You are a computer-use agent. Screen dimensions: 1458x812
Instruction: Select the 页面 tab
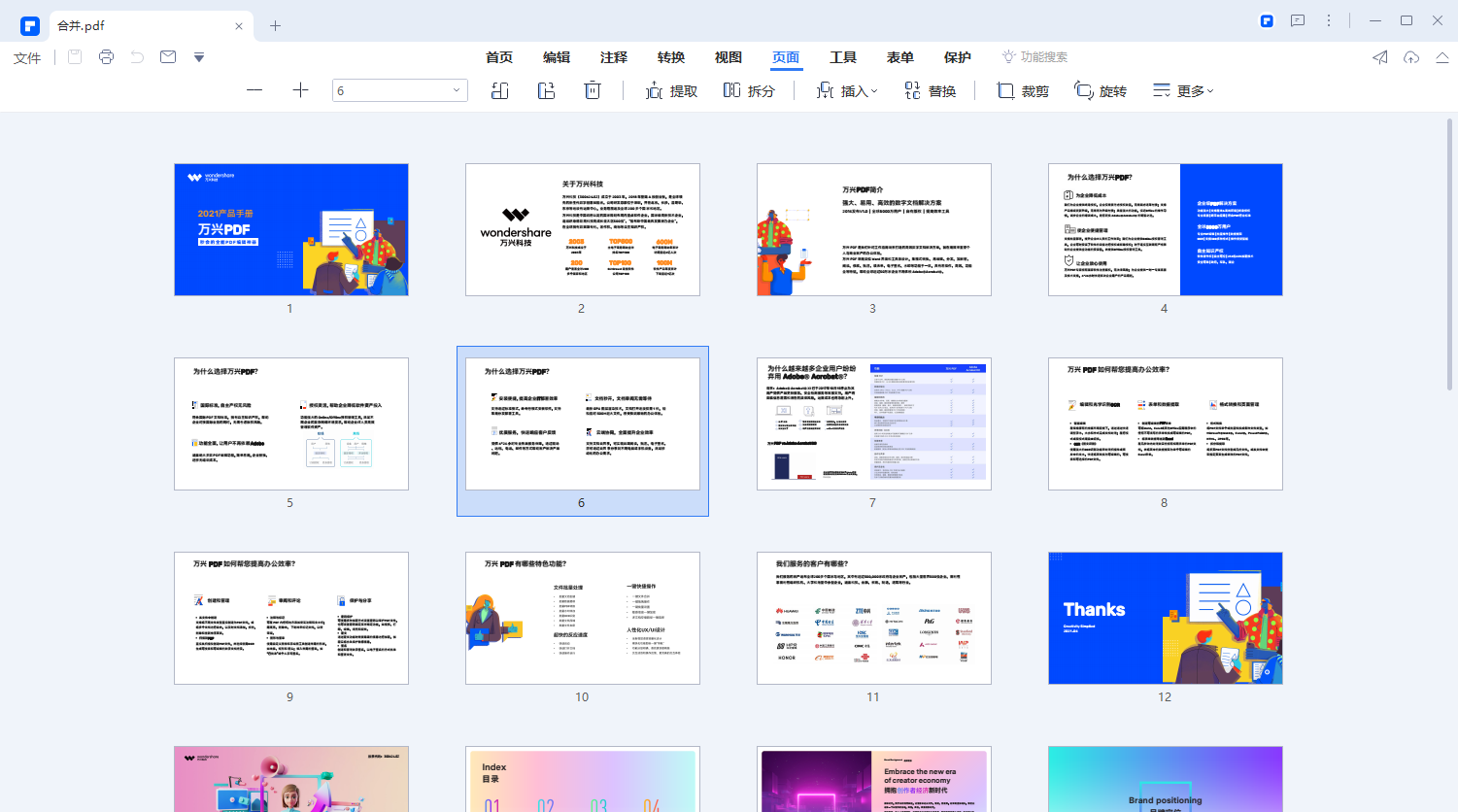[786, 58]
